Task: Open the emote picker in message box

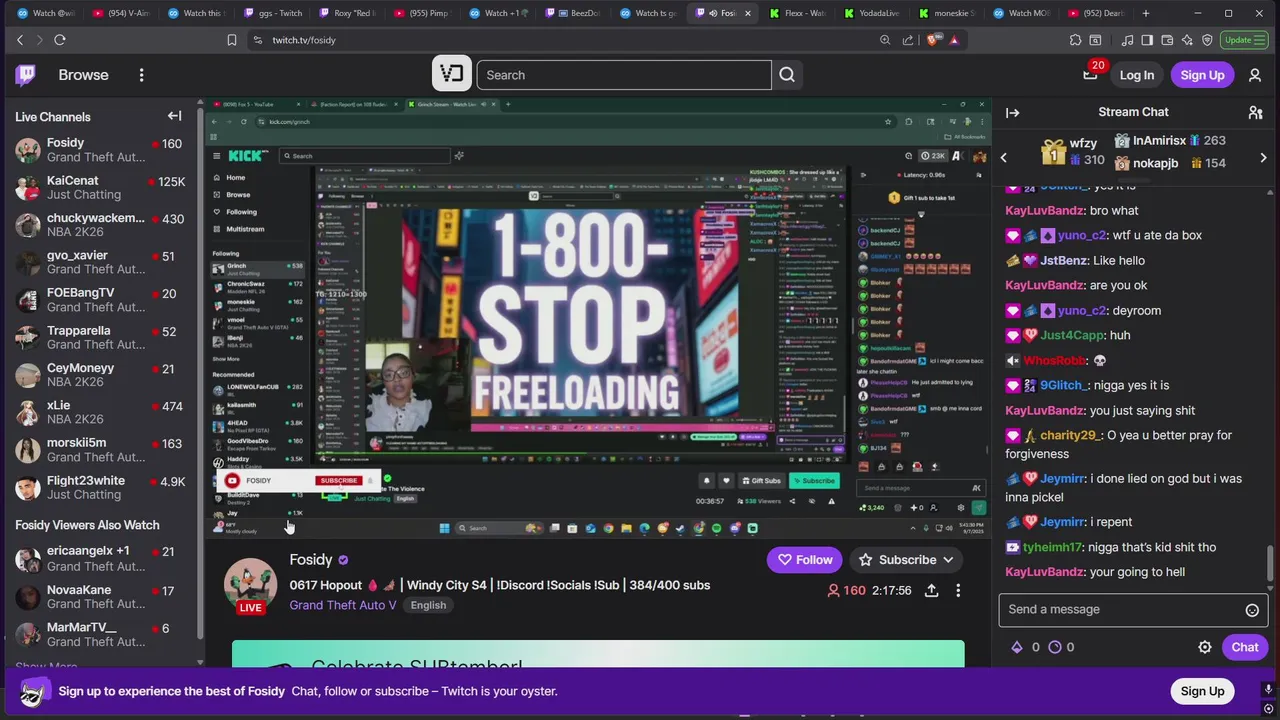Action: 1252,610
